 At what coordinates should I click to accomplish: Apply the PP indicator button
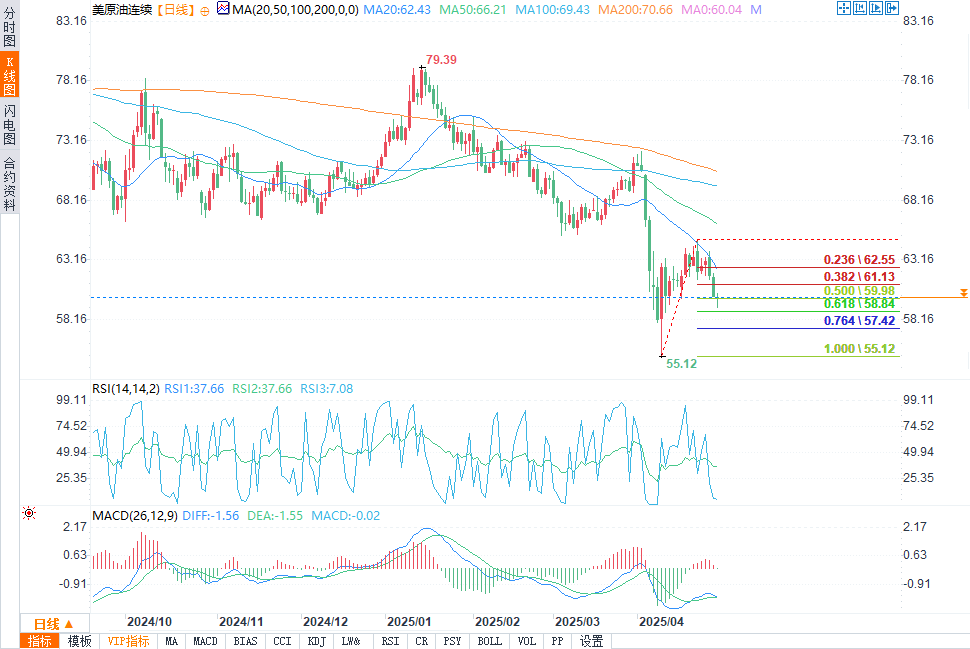coord(557,641)
